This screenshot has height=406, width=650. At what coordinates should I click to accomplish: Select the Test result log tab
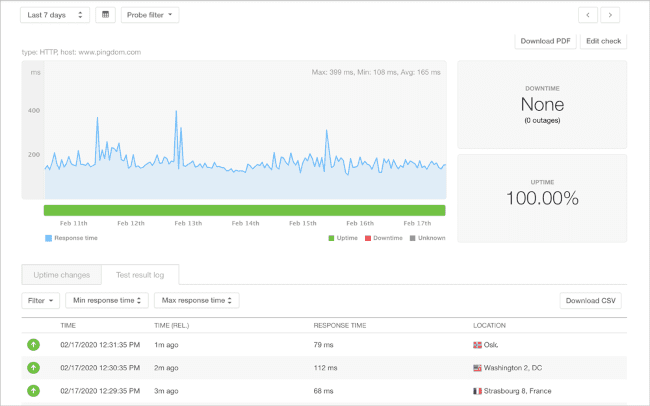pos(140,275)
